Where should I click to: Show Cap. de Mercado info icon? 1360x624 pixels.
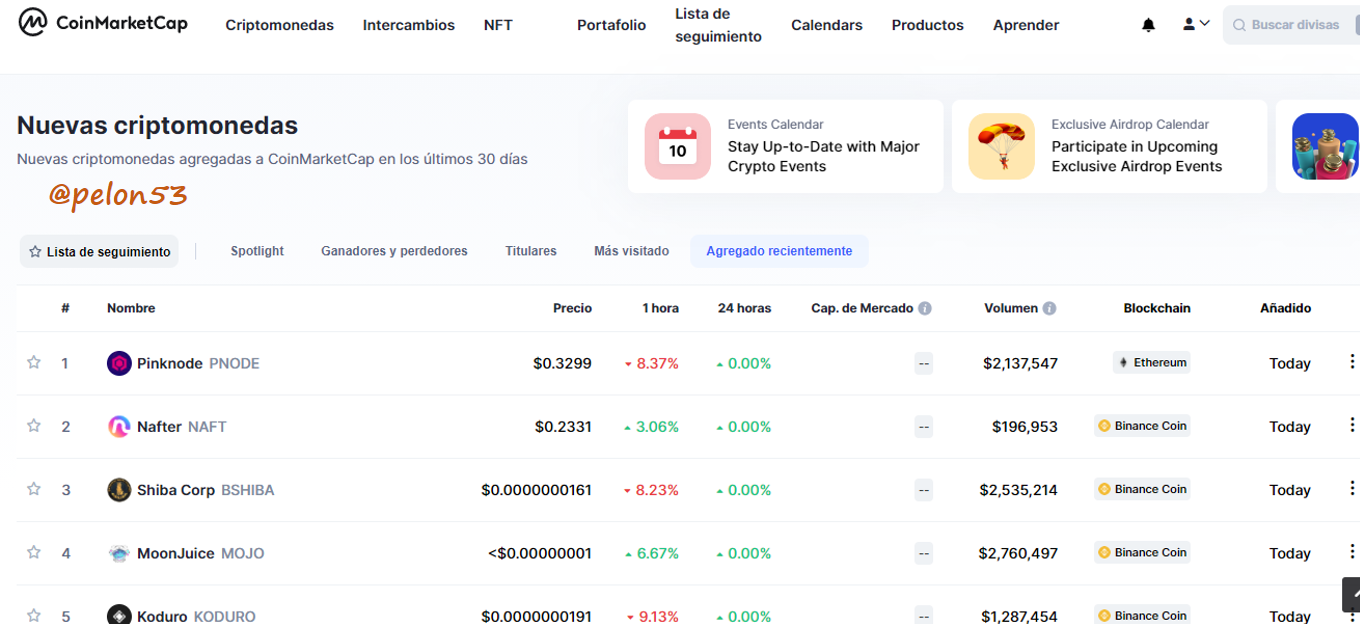coord(925,308)
